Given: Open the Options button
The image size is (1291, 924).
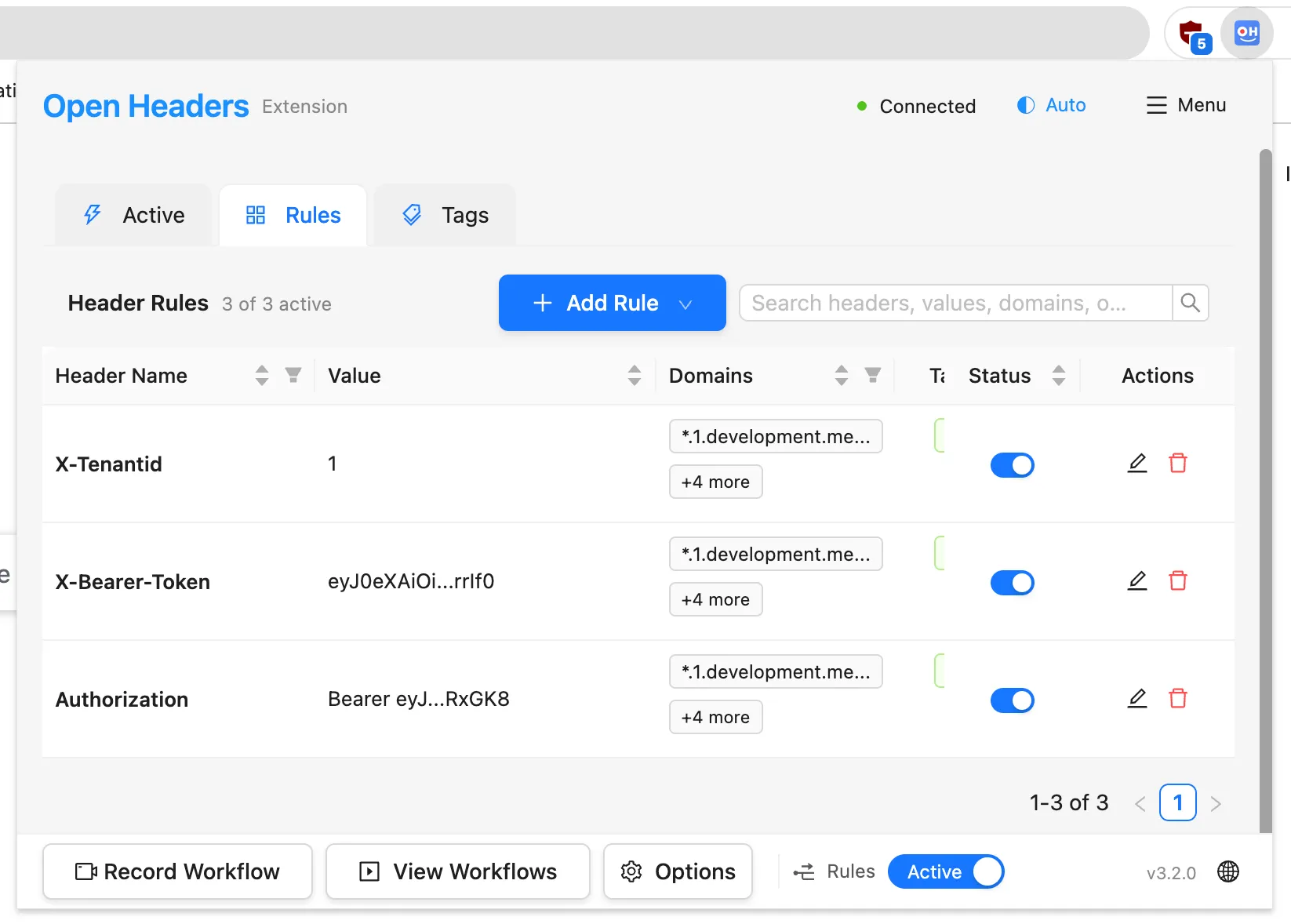Looking at the screenshot, I should click(x=677, y=871).
